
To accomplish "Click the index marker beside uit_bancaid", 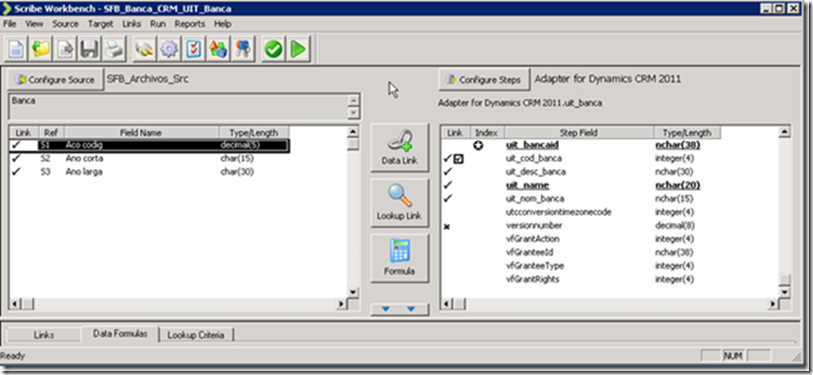I will [x=479, y=145].
